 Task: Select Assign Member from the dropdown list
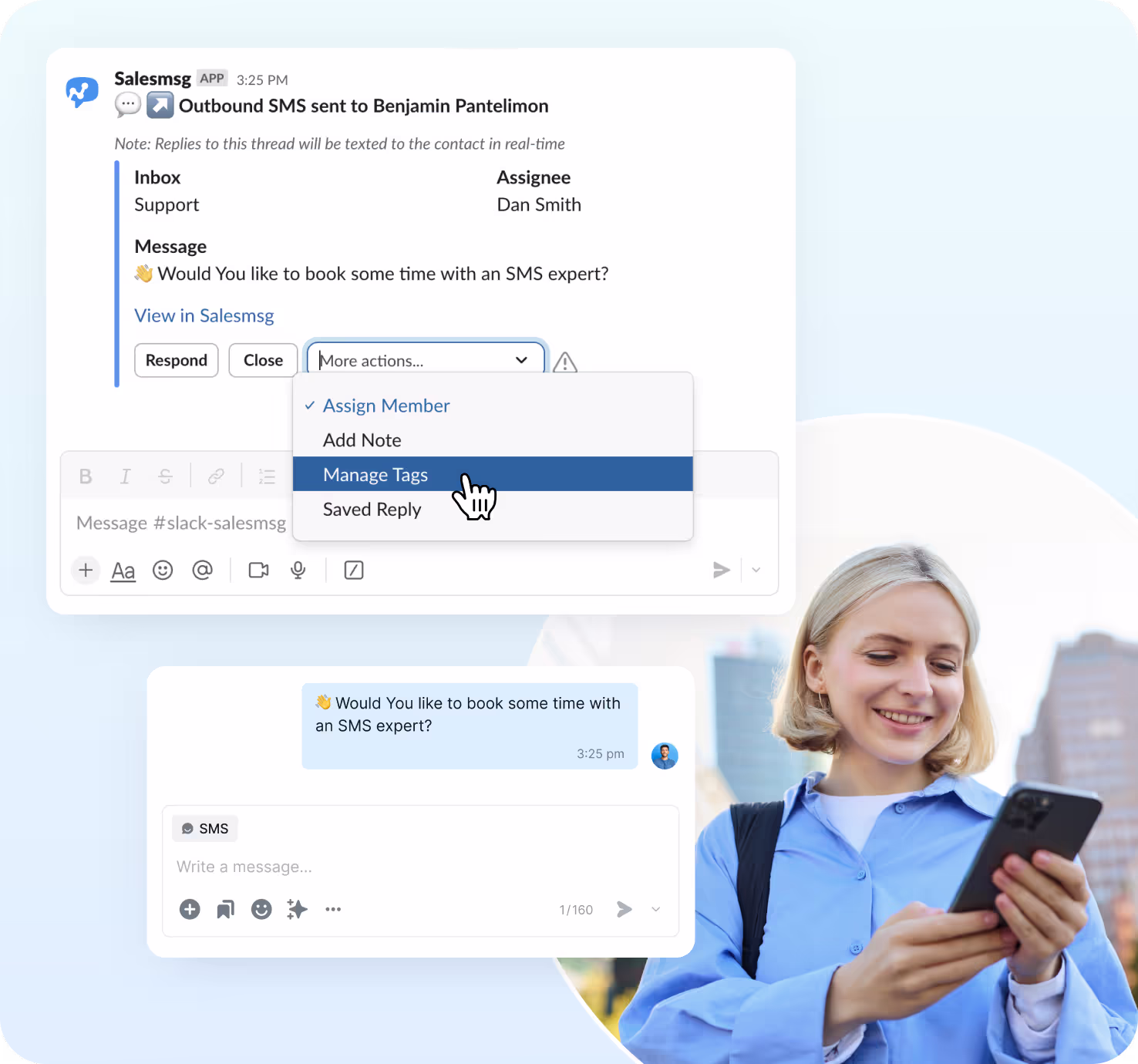coord(493,406)
